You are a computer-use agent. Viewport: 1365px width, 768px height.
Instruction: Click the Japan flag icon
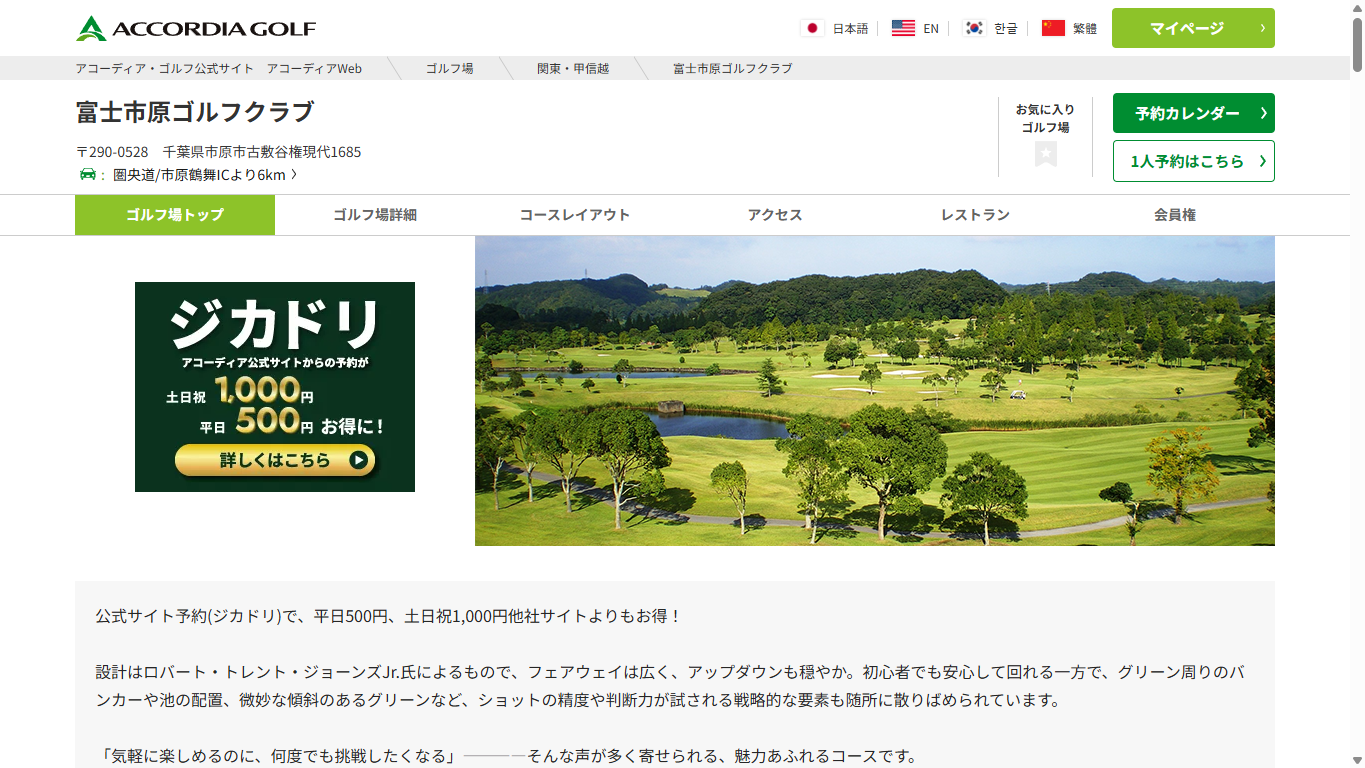click(812, 28)
